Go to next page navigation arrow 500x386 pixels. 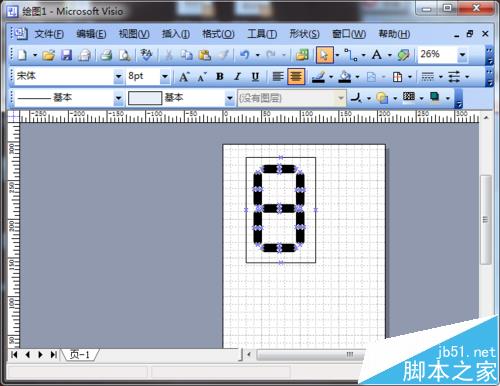41,355
